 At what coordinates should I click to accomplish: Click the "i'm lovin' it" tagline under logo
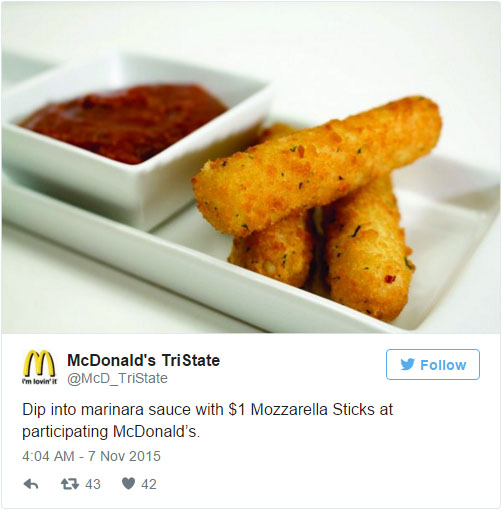click(x=39, y=381)
